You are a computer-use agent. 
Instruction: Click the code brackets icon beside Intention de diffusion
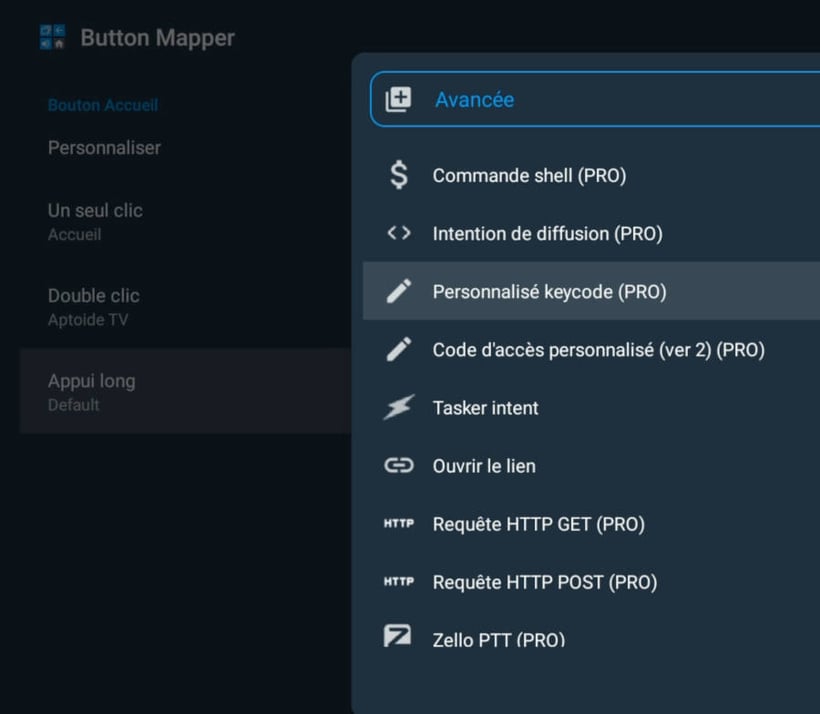[399, 232]
